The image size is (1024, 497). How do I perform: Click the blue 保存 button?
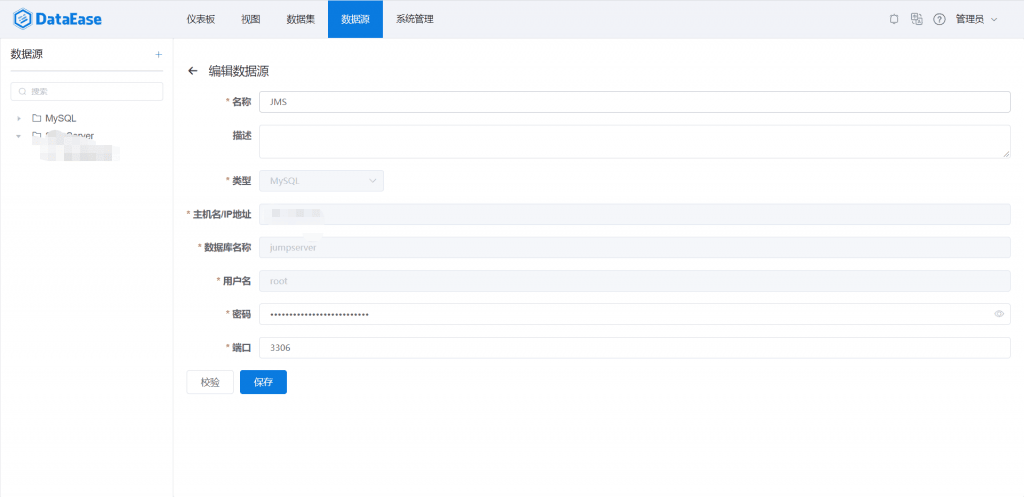(x=263, y=382)
